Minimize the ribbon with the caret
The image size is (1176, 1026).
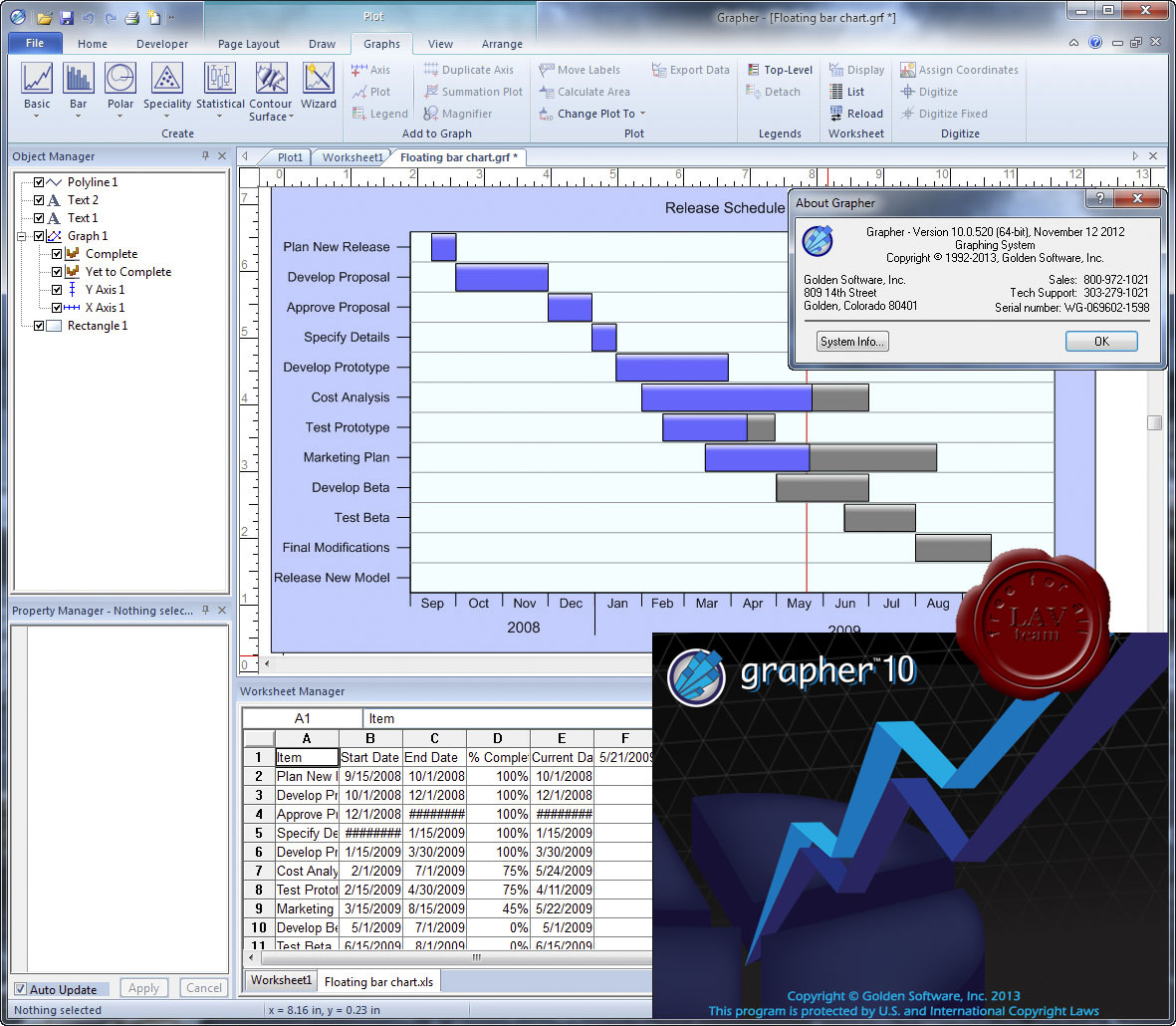click(1074, 43)
